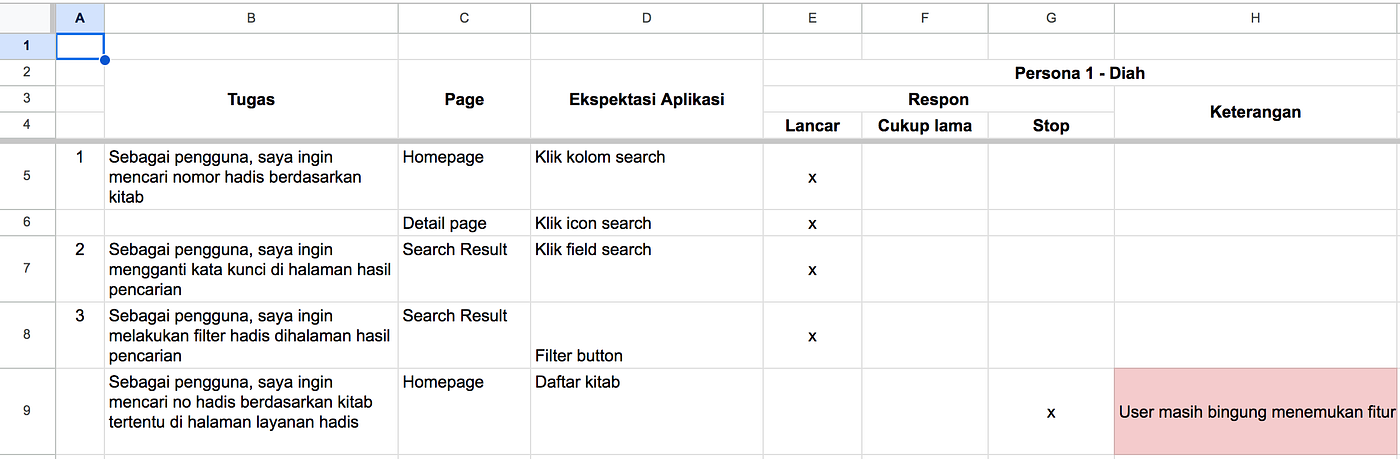Click the task number 3 cell
Viewport: 1400px width, 459px height.
coord(80,335)
